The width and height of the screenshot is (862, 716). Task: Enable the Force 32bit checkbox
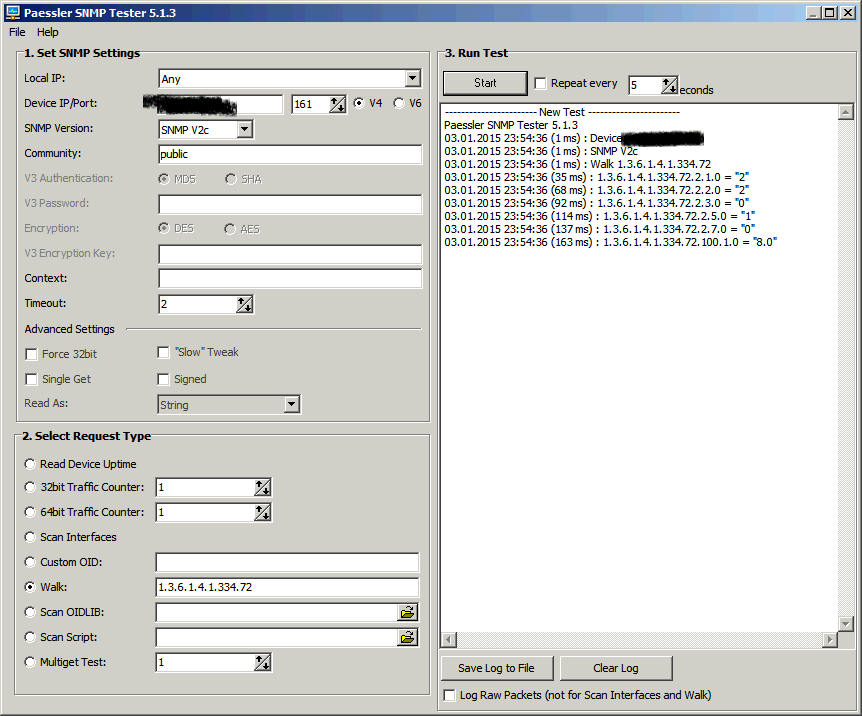[31, 354]
